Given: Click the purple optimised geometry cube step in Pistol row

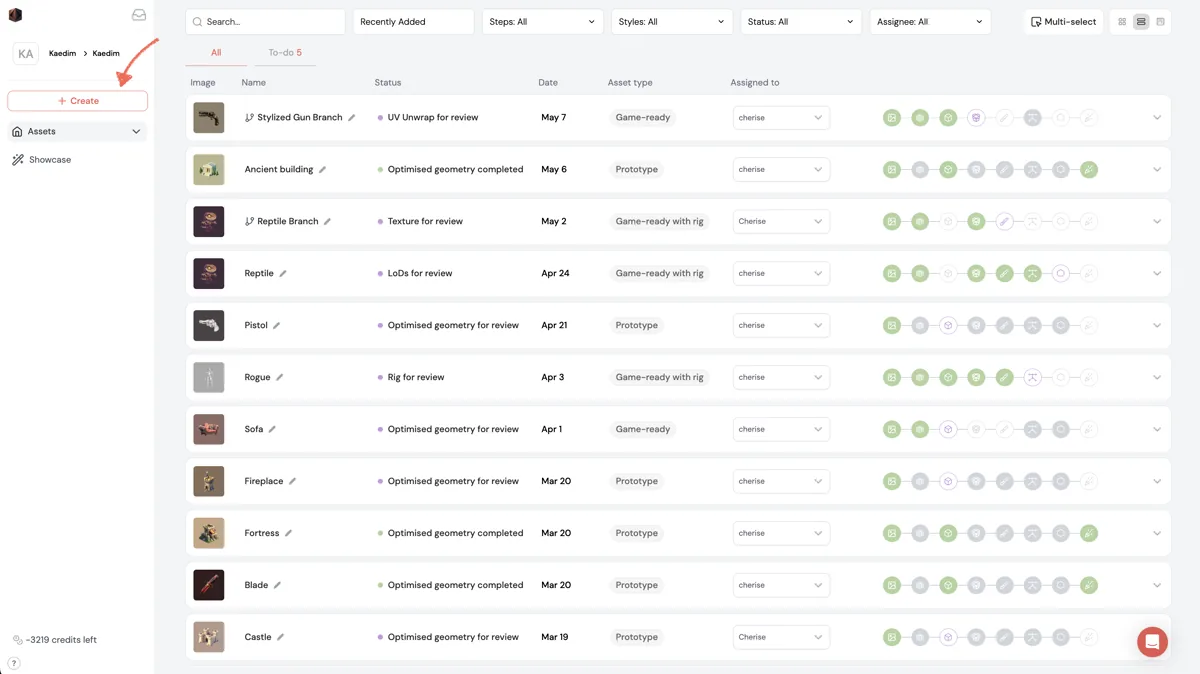Looking at the screenshot, I should click(948, 326).
